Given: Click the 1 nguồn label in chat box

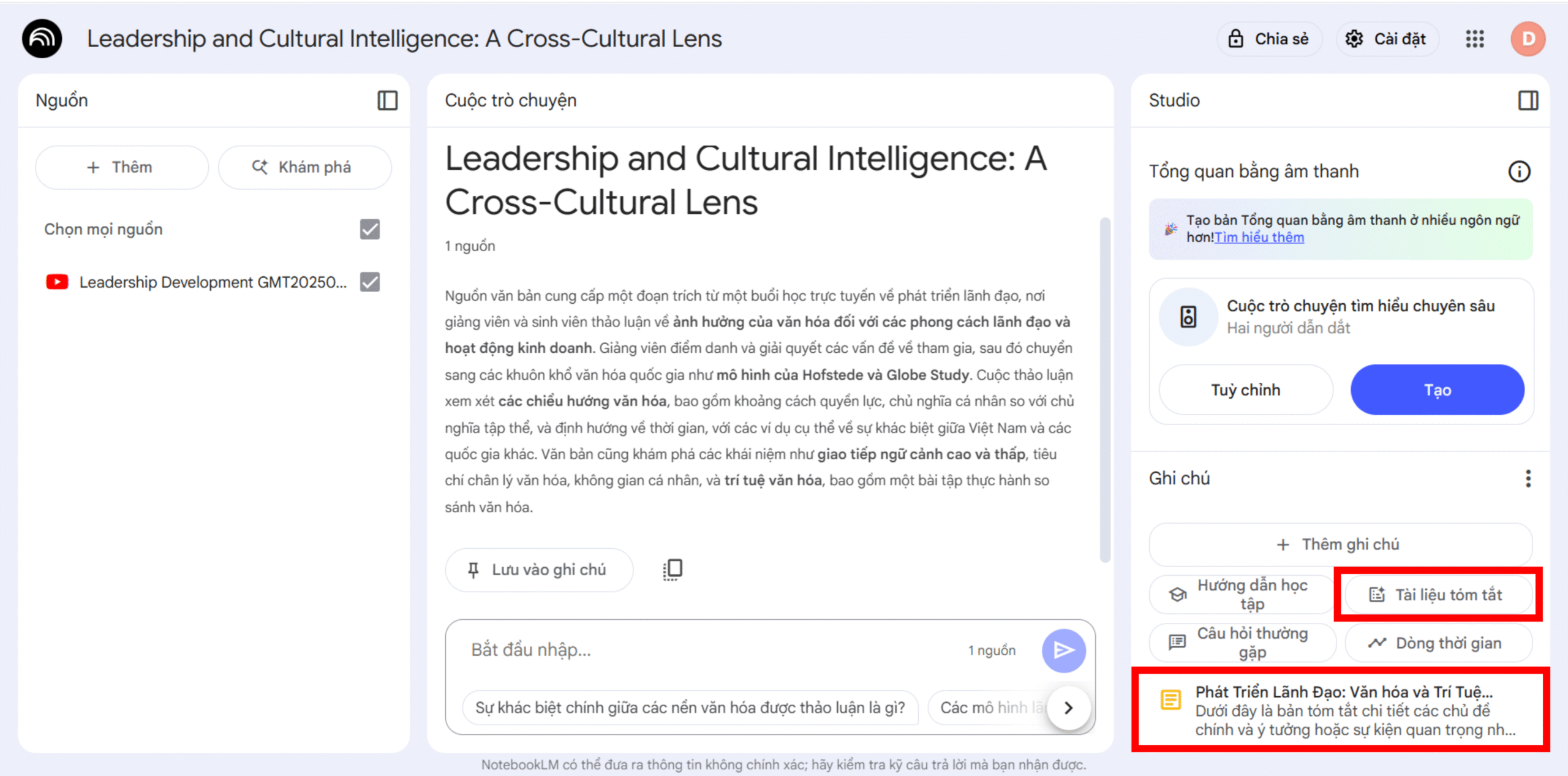Looking at the screenshot, I should 992,650.
